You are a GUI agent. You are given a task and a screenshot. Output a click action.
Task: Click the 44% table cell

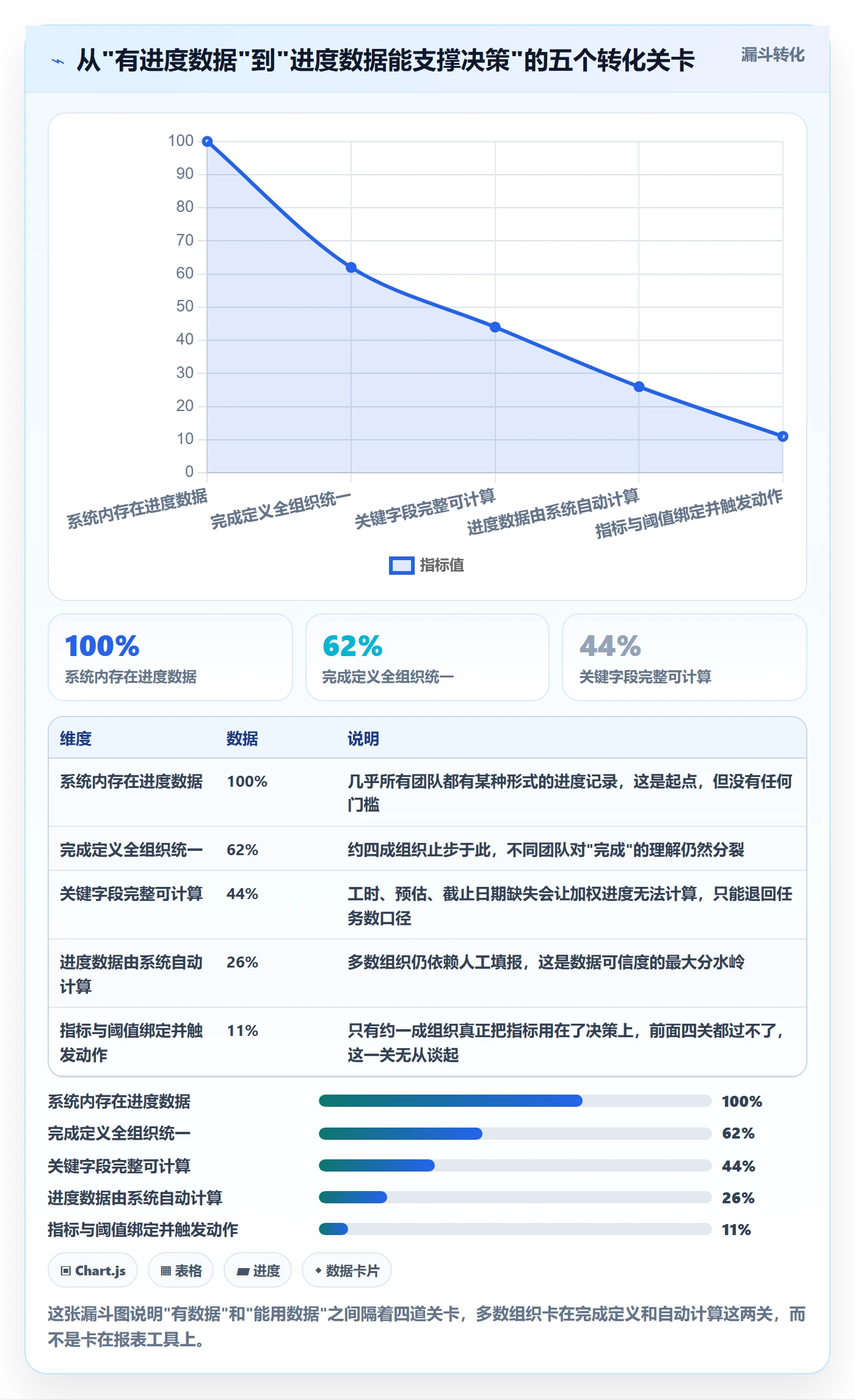[x=242, y=894]
